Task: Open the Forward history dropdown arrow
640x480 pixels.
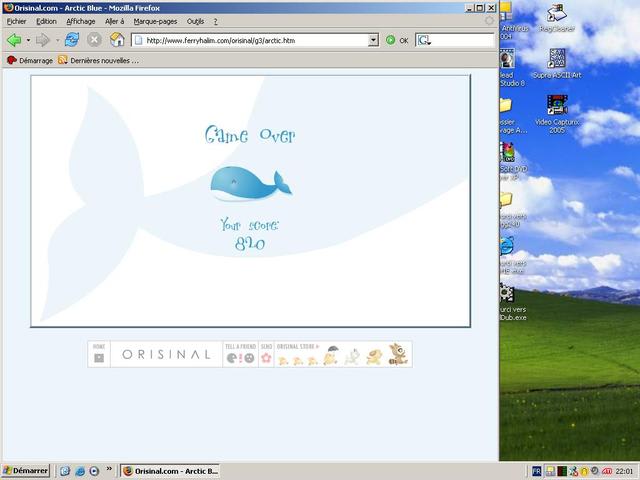Action: pos(57,40)
